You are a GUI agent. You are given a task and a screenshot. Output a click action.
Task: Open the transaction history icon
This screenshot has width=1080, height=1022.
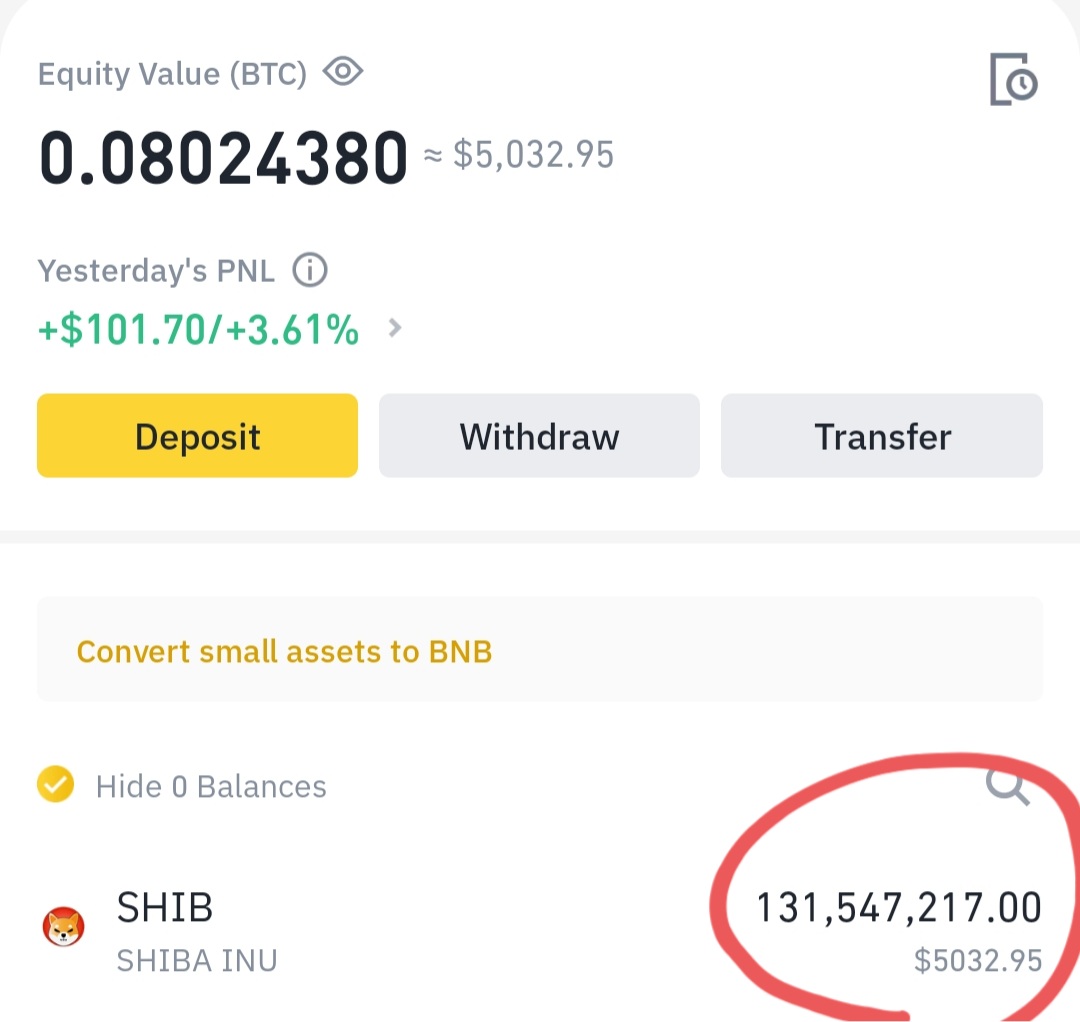[x=1013, y=79]
